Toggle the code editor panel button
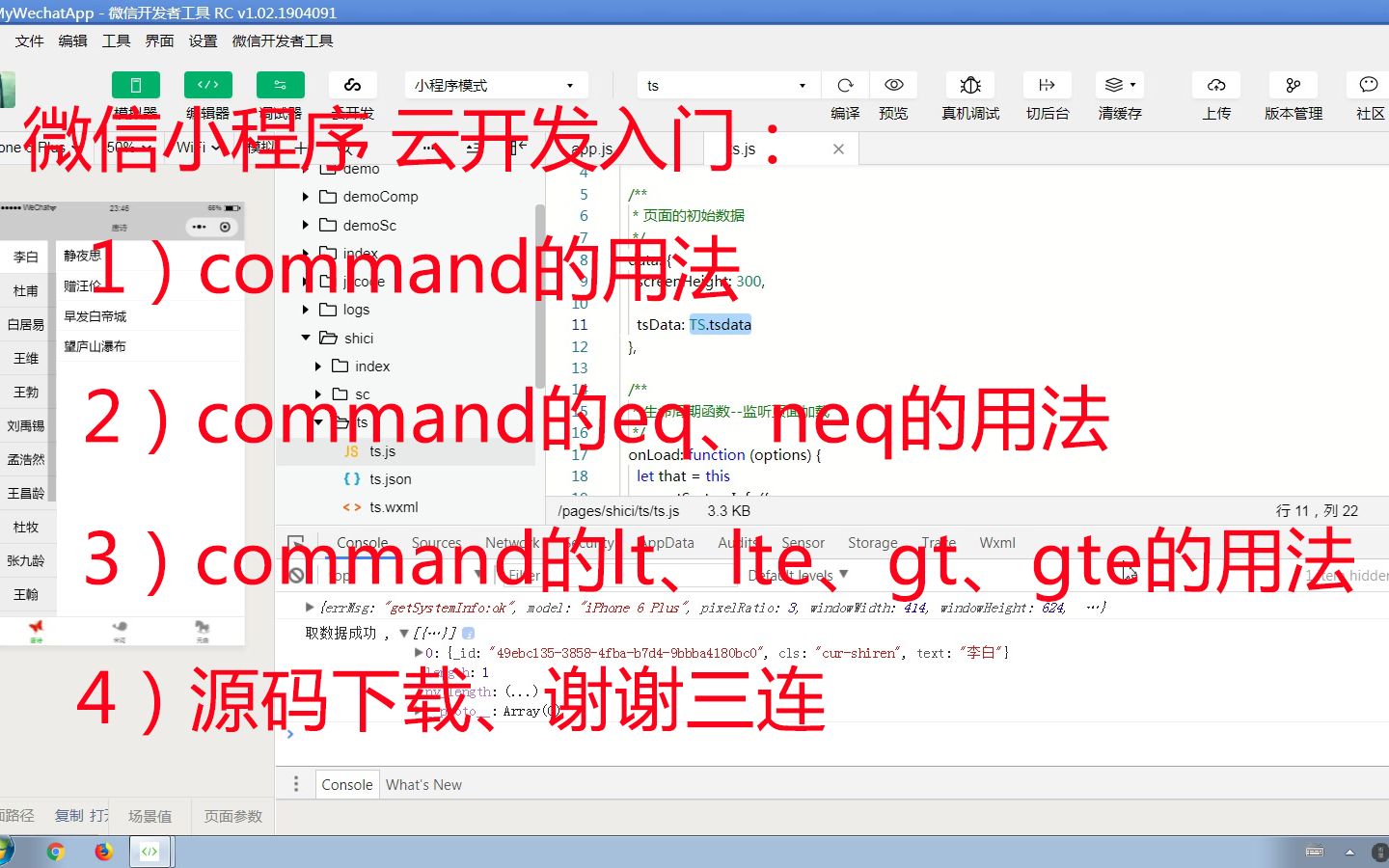The width and height of the screenshot is (1389, 868). click(x=208, y=85)
